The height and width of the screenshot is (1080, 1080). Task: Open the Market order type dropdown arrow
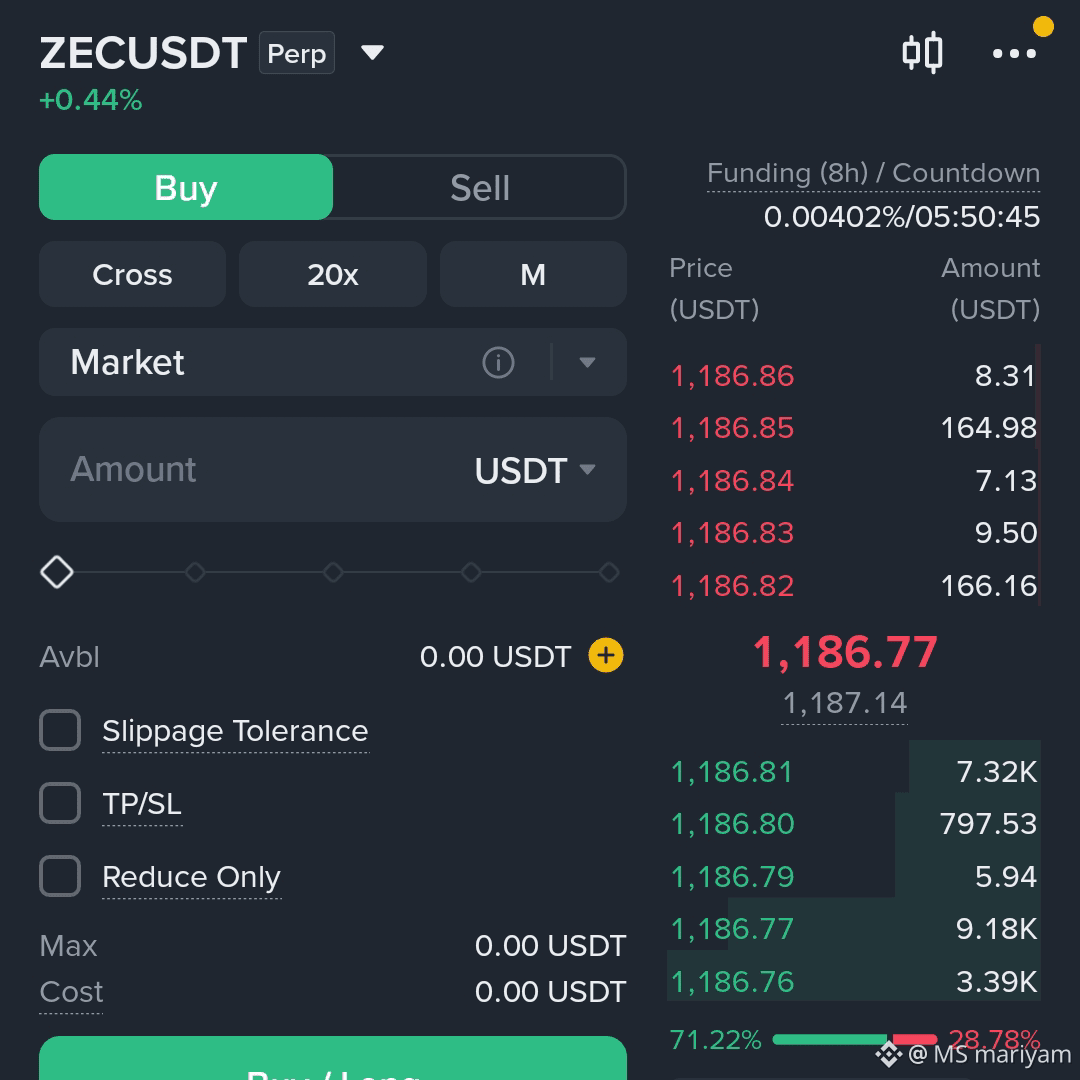click(587, 362)
